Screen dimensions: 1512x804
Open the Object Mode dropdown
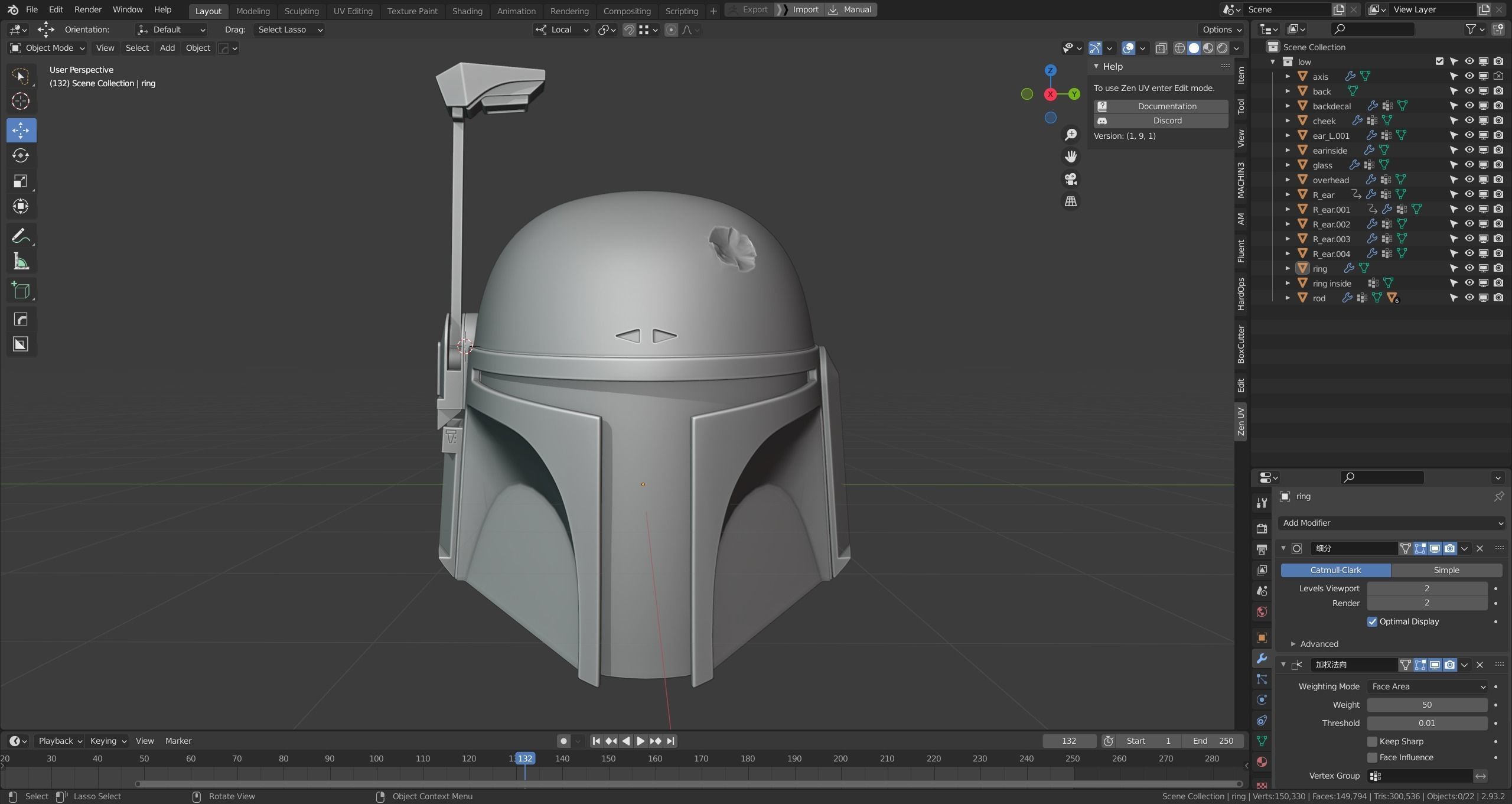click(x=47, y=48)
